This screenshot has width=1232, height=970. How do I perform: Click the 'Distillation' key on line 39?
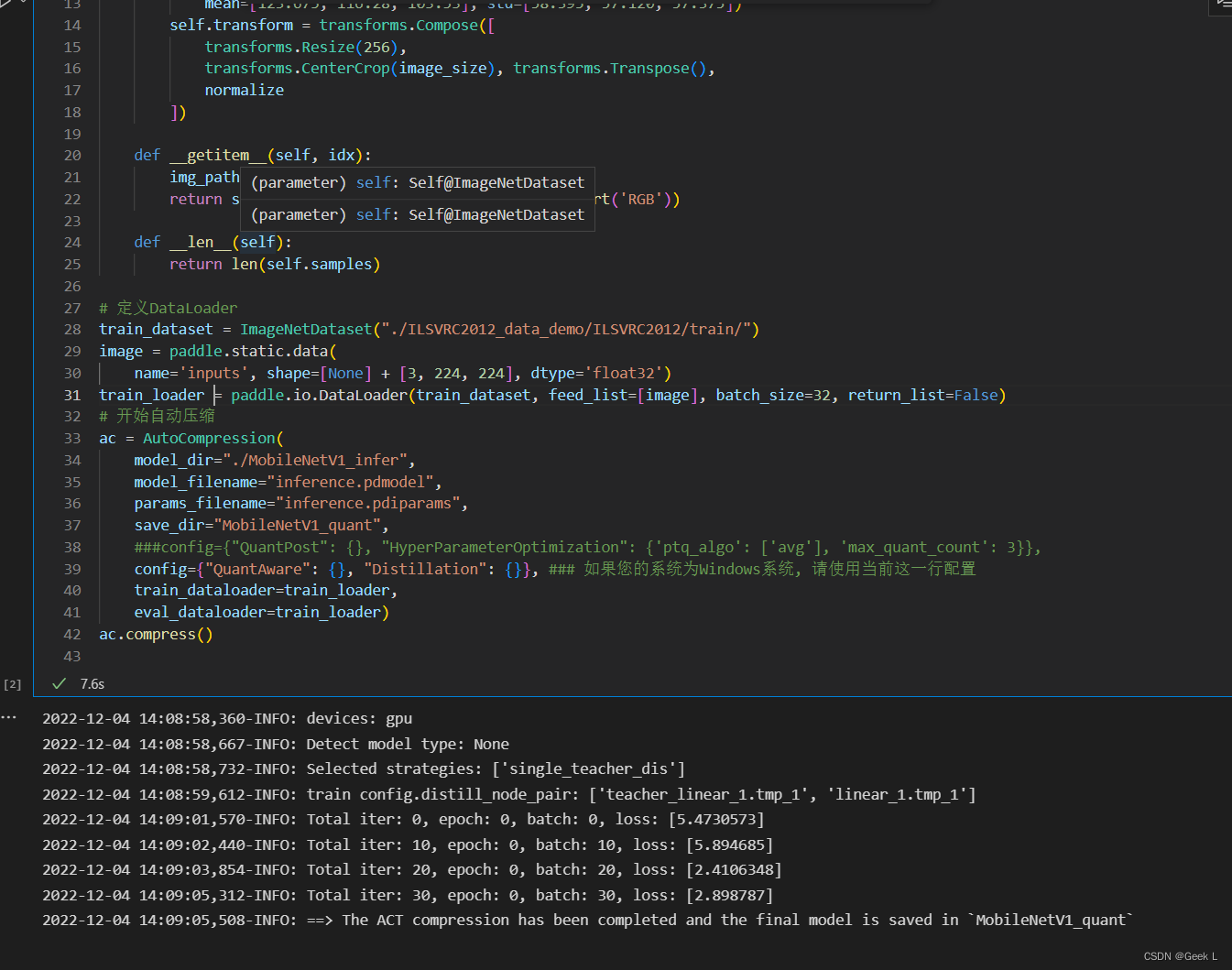425,569
